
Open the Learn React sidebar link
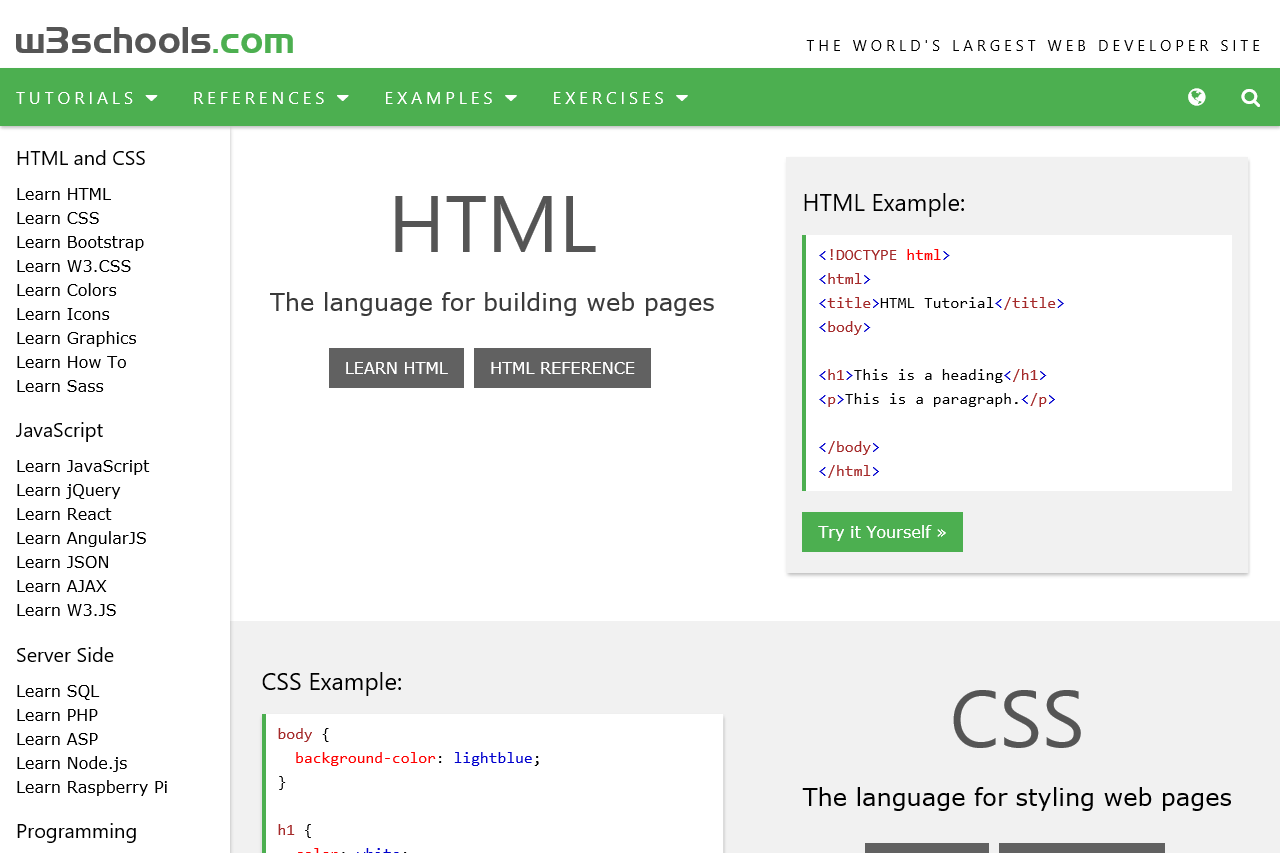coord(63,514)
